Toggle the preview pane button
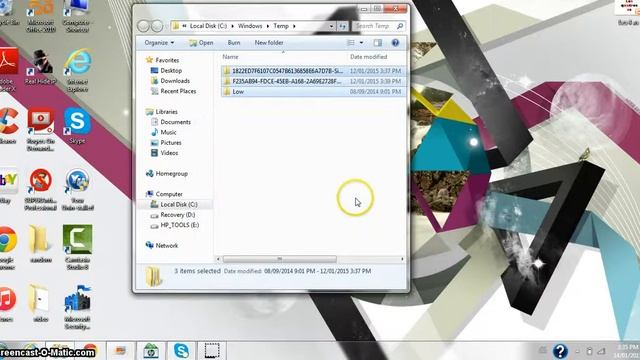640x360 pixels. coord(378,42)
